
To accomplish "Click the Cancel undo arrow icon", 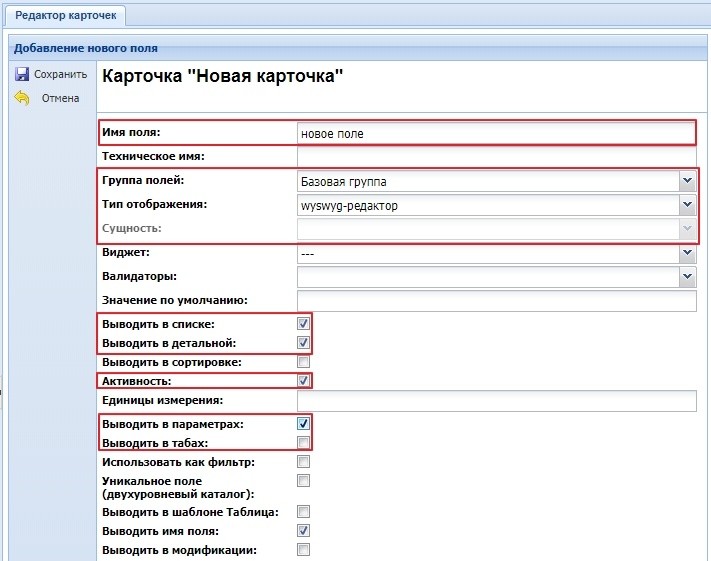I will pos(20,98).
